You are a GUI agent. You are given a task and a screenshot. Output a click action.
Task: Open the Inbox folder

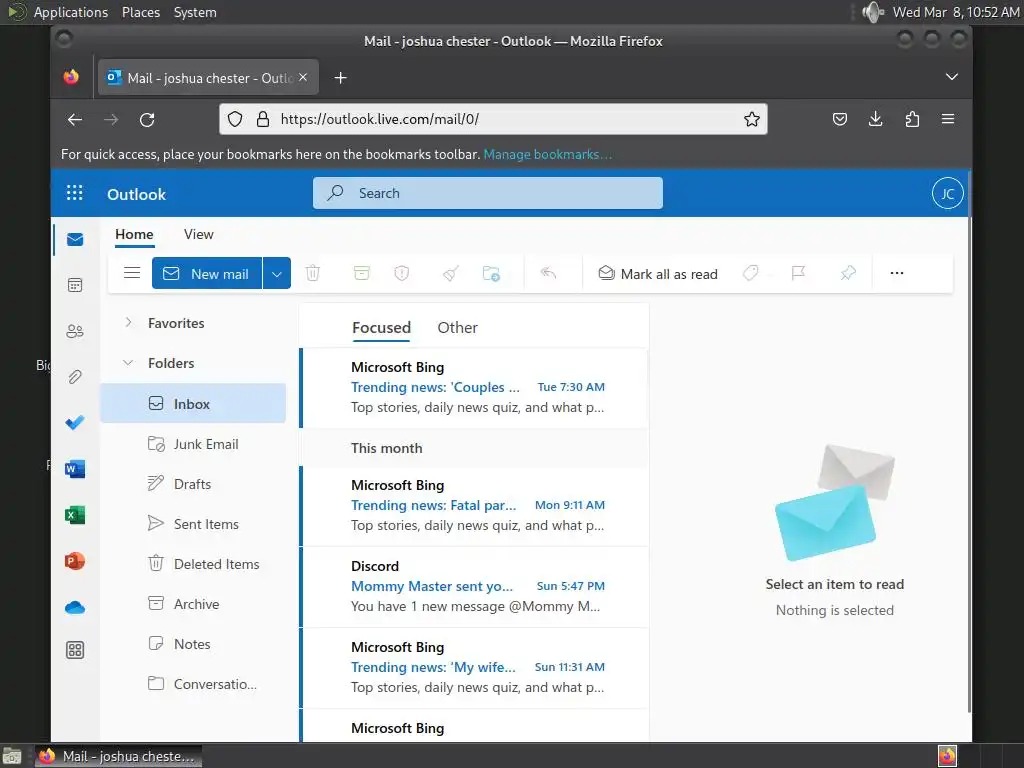pyautogui.click(x=193, y=404)
